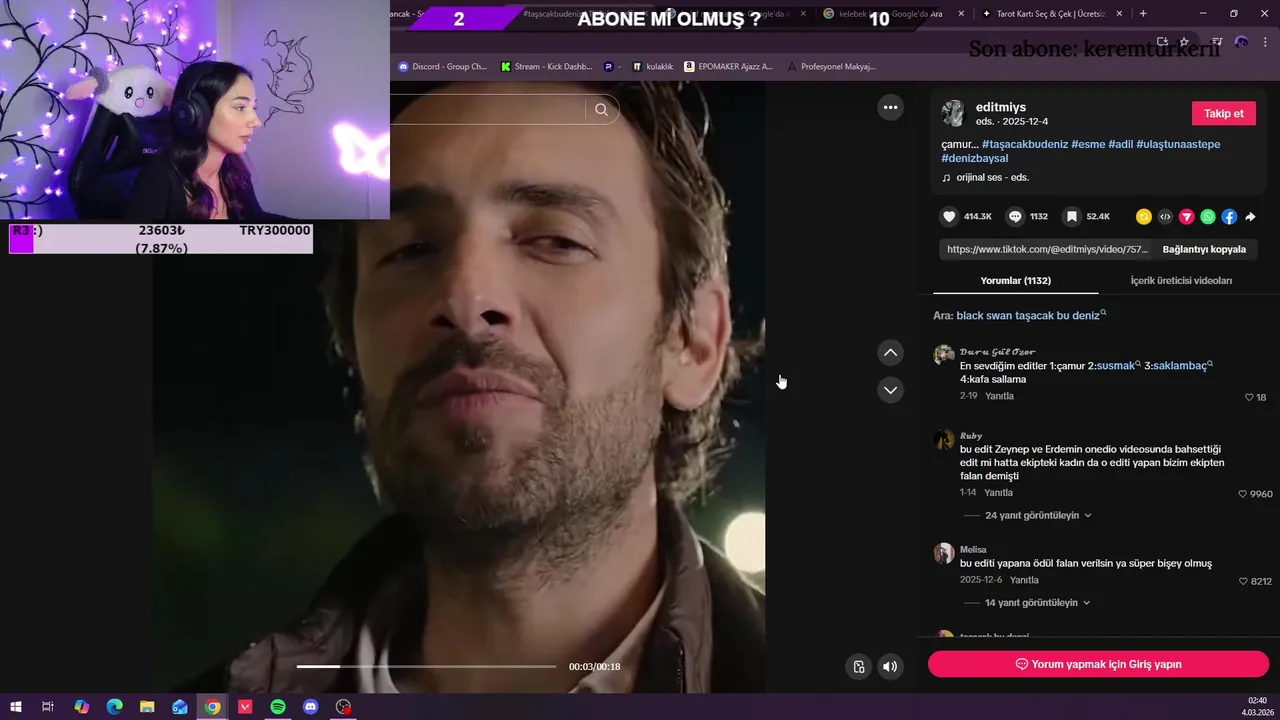Image resolution: width=1280 pixels, height=720 pixels.
Task: Open more share options arrow
Action: pos(1250,216)
